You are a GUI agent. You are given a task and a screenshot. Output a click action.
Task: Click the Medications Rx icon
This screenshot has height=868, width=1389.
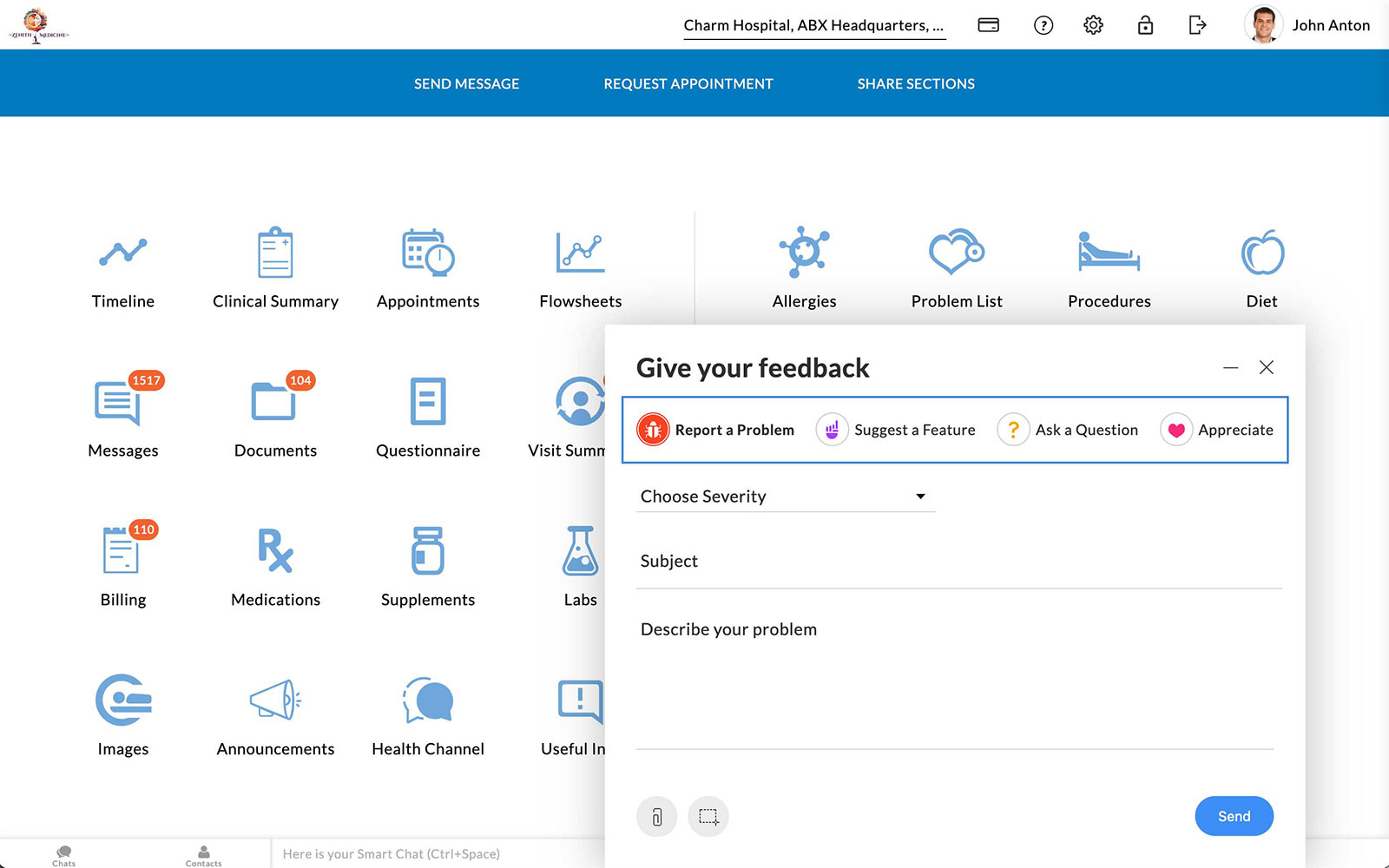pyautogui.click(x=275, y=550)
